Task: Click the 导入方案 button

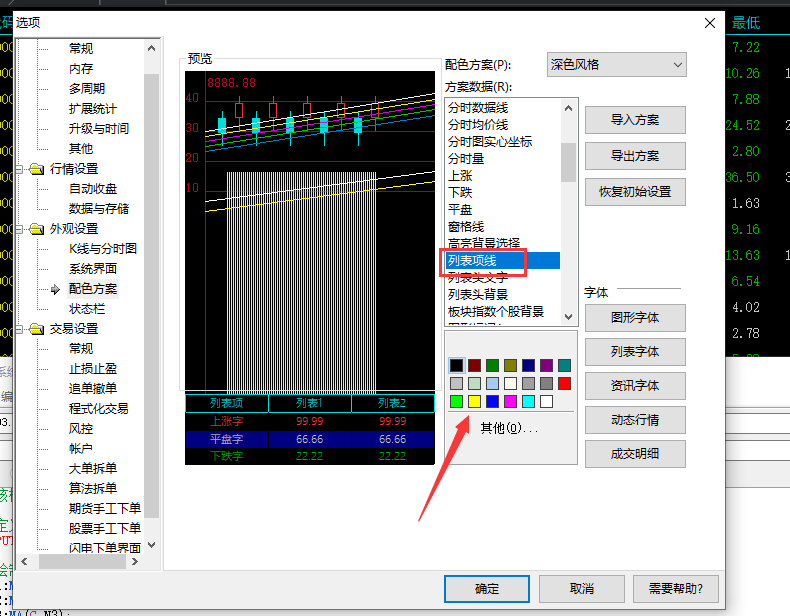Action: (x=635, y=120)
